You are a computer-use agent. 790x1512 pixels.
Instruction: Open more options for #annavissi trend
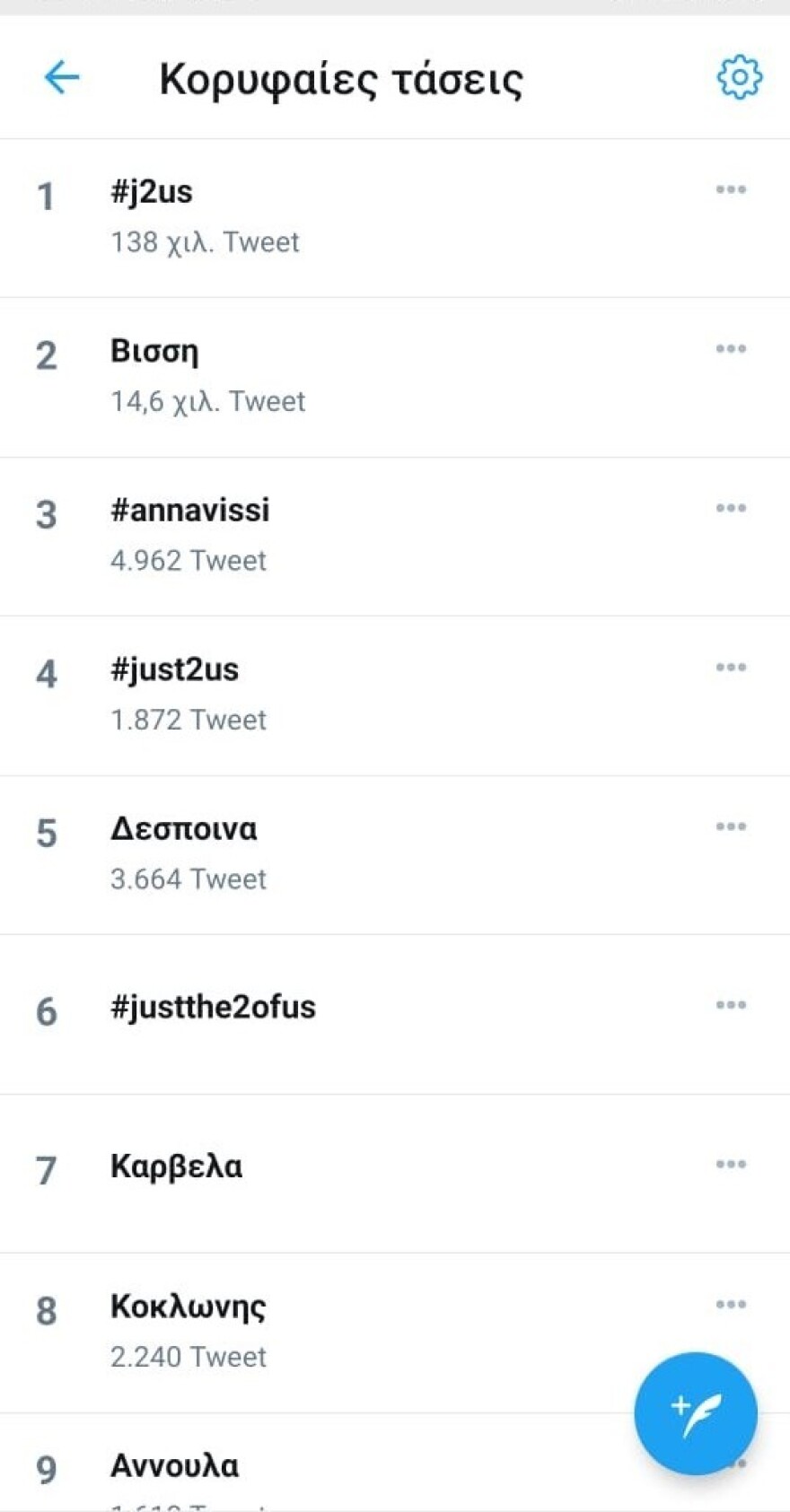(x=731, y=508)
